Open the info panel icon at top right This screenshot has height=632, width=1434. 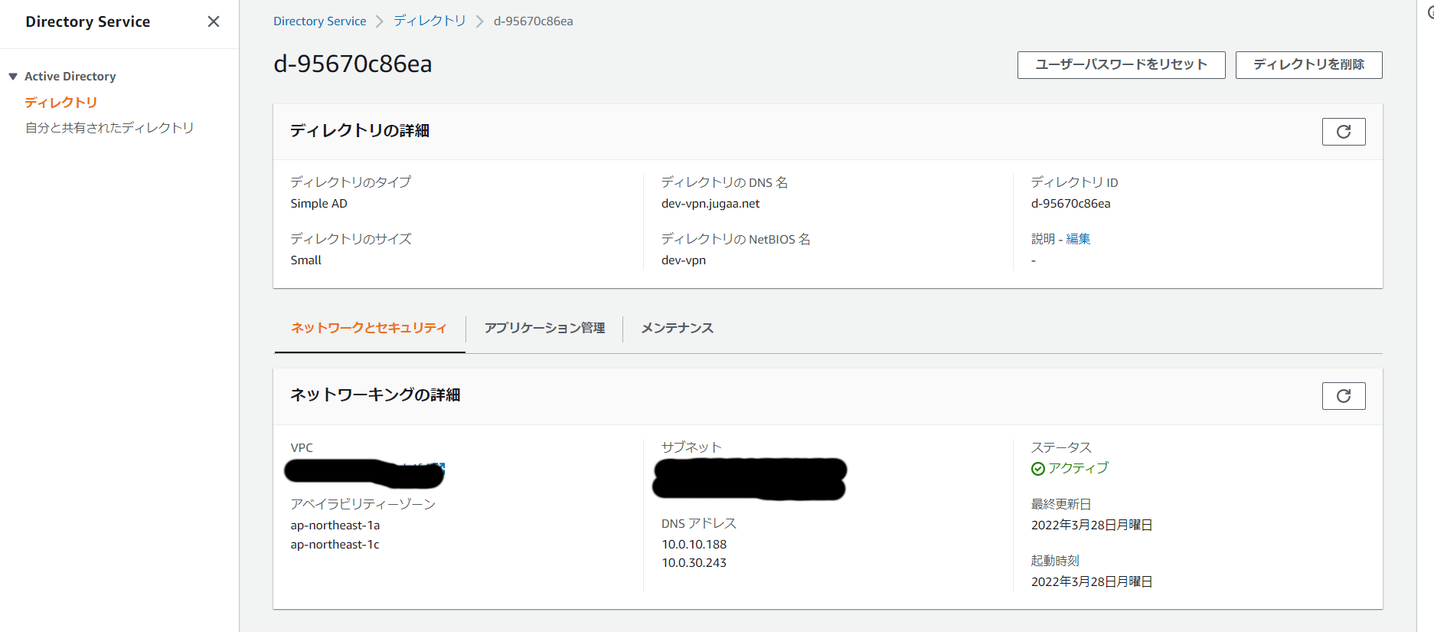click(1429, 12)
